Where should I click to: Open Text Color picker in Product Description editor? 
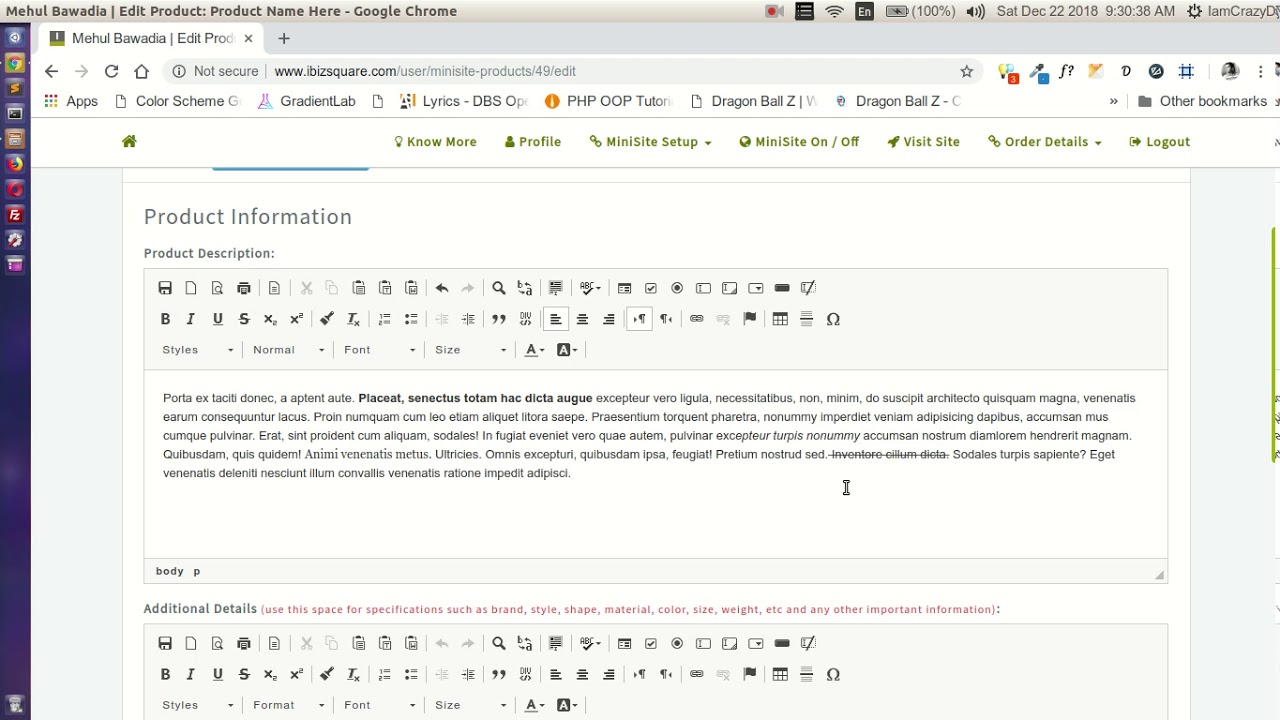pyautogui.click(x=535, y=350)
